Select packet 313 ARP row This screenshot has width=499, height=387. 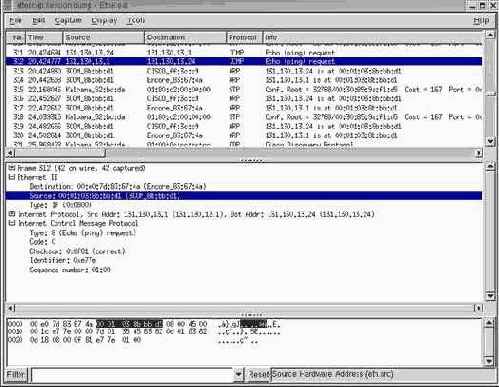tap(244, 71)
